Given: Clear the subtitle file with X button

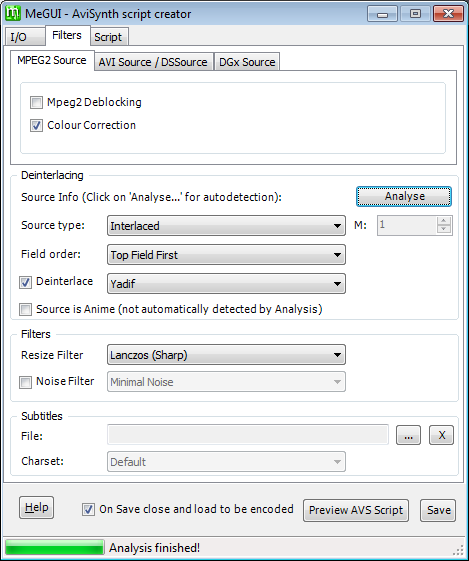Looking at the screenshot, I should pos(441,435).
